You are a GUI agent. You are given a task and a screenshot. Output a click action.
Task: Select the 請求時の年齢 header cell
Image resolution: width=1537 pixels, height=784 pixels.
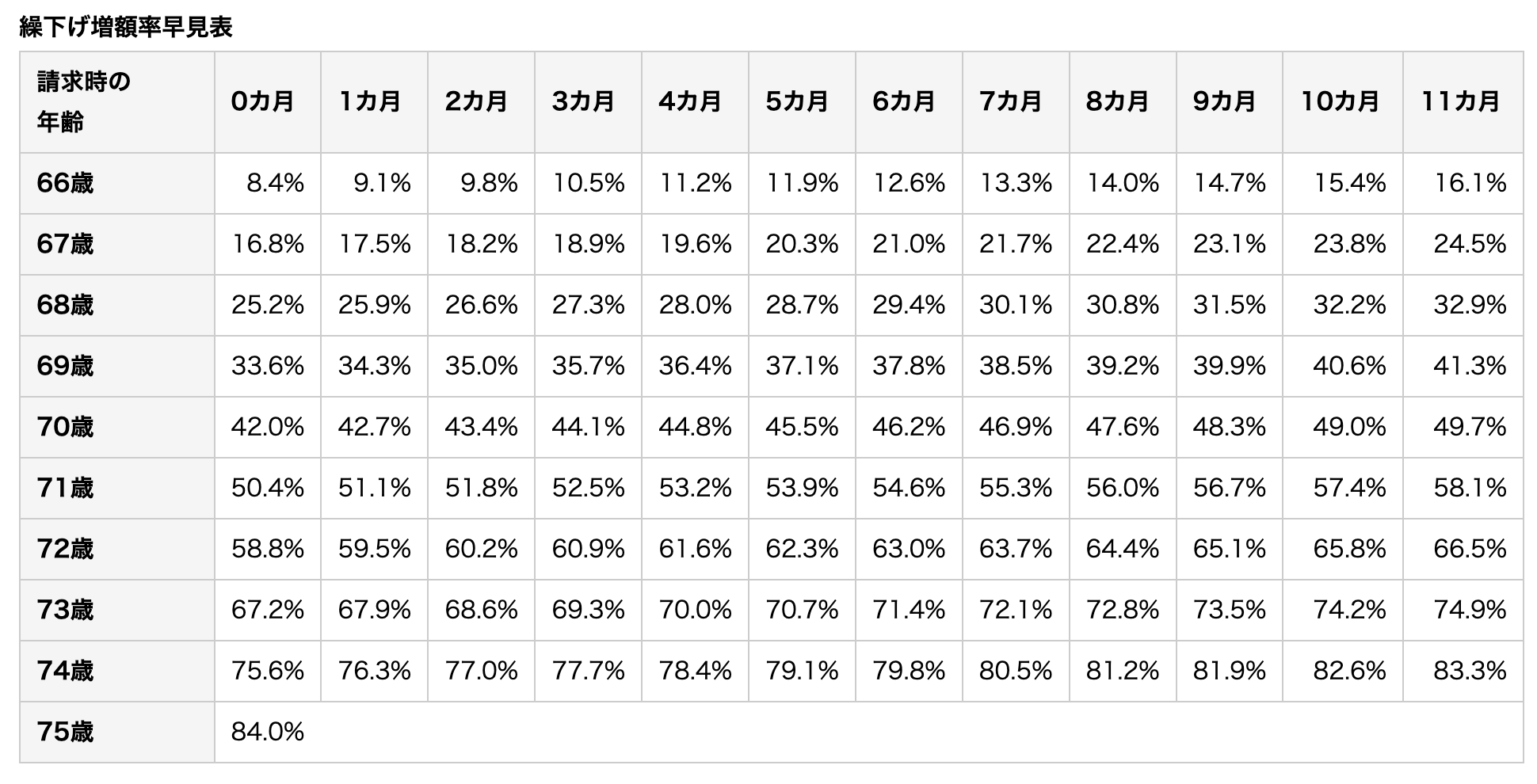click(83, 101)
